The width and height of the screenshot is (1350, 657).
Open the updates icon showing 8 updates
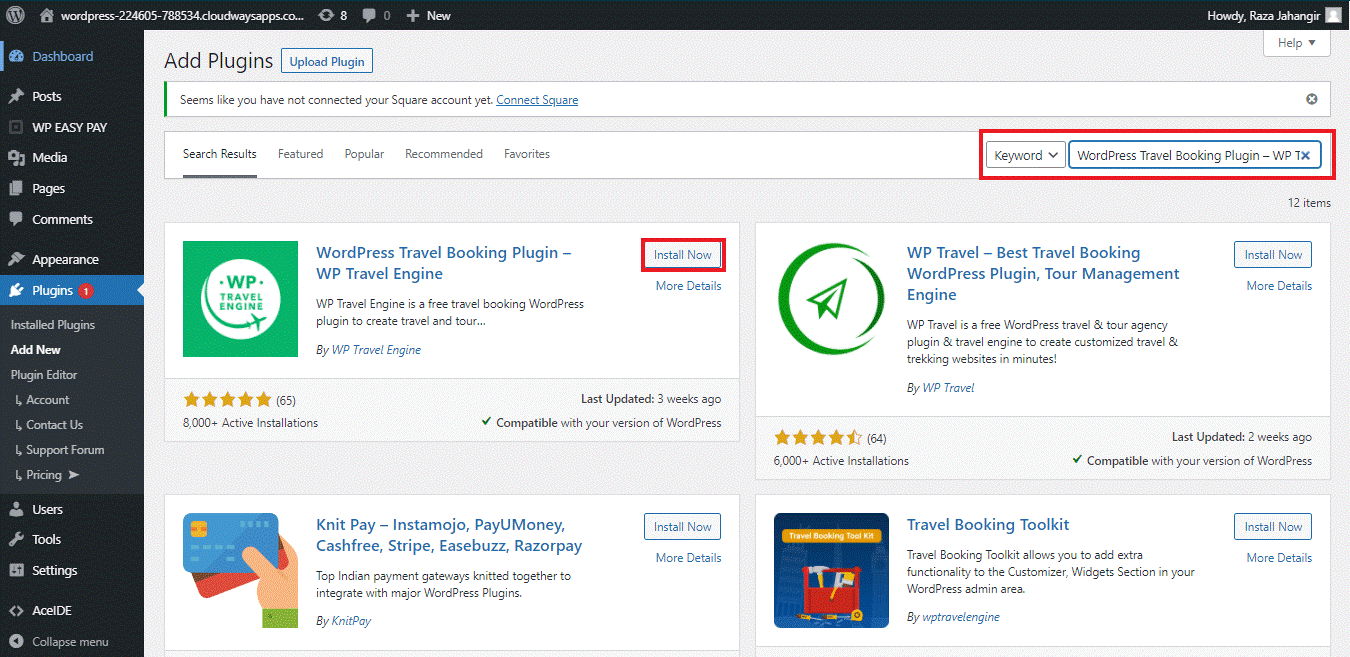[x=330, y=15]
